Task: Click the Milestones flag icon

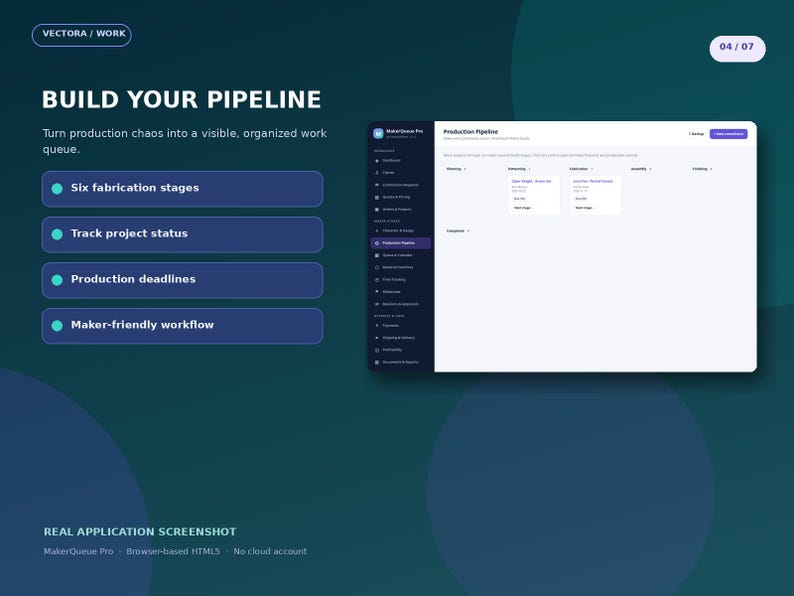Action: [x=377, y=292]
